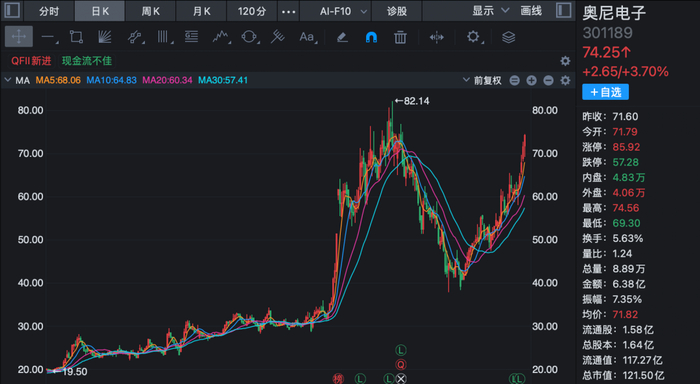Click the red 榜 event marker

click(338, 379)
